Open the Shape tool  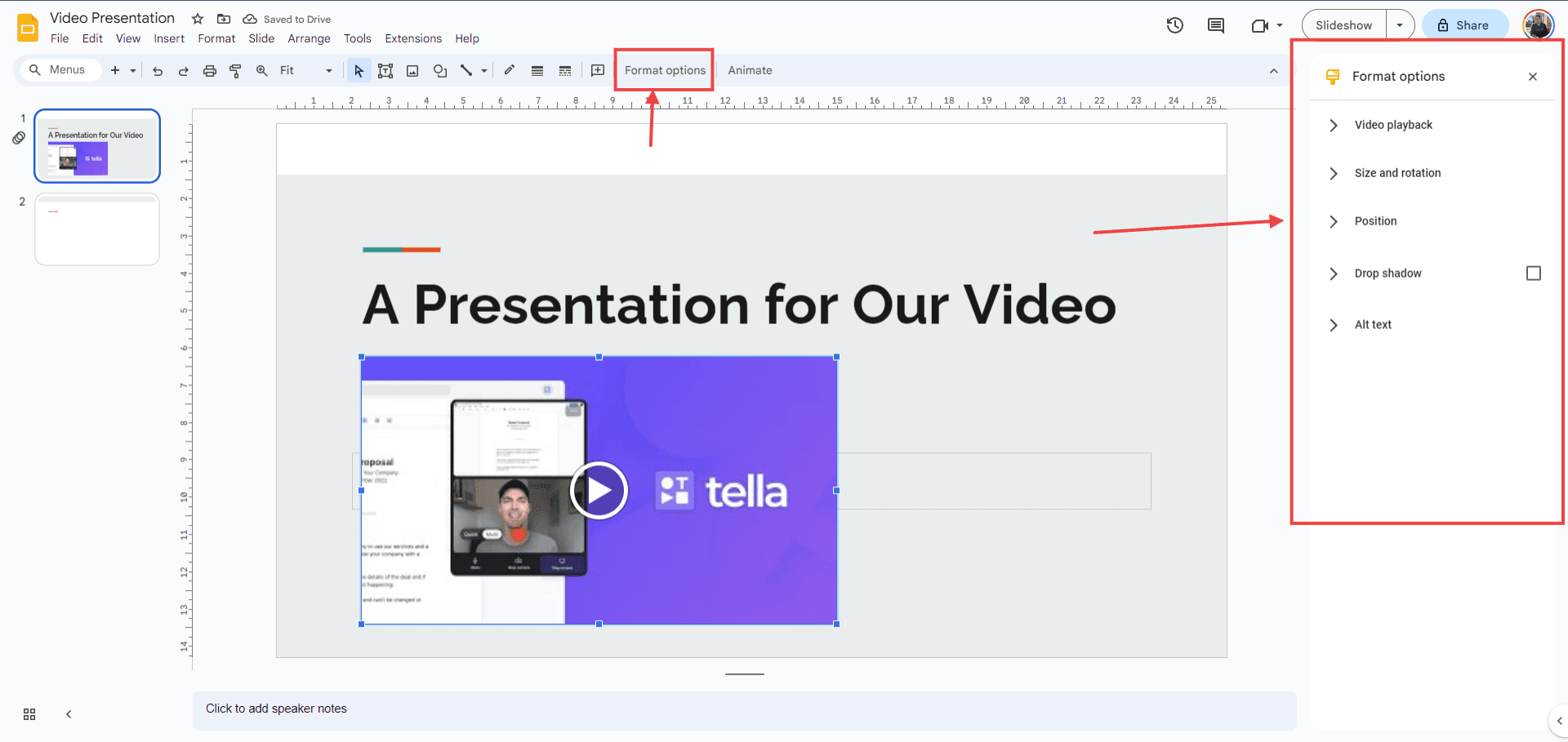pos(440,71)
